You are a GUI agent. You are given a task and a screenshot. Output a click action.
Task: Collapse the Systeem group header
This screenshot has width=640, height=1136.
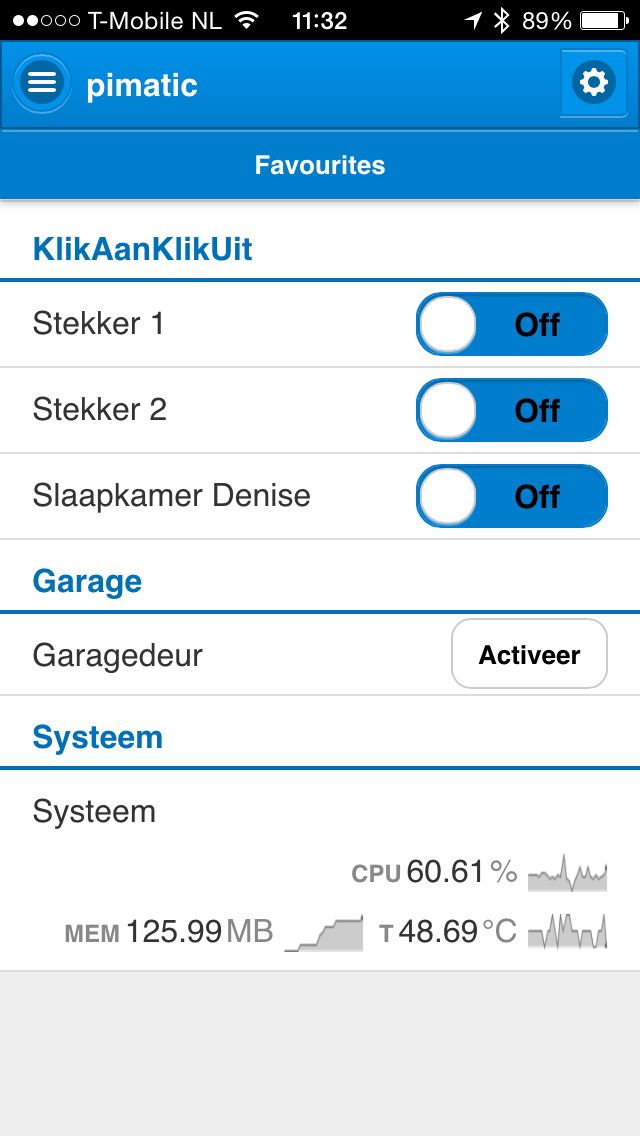pos(98,737)
